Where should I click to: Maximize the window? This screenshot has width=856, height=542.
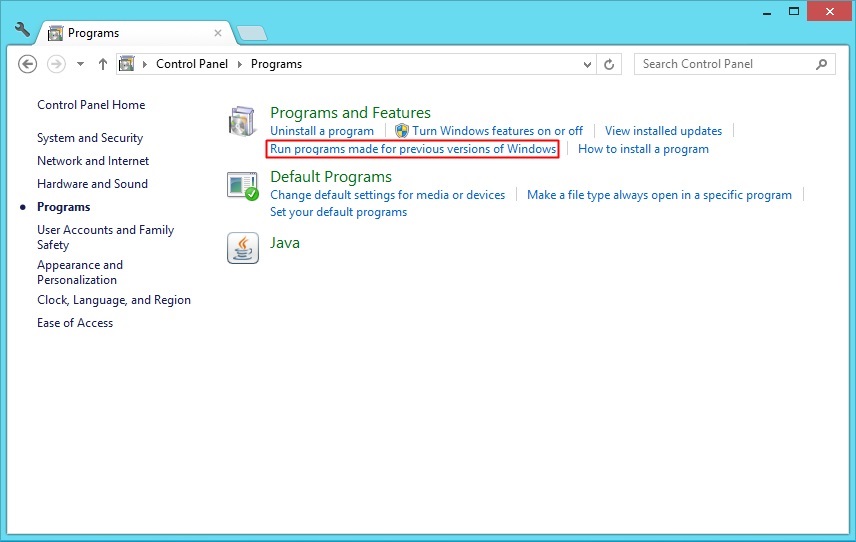click(x=794, y=11)
